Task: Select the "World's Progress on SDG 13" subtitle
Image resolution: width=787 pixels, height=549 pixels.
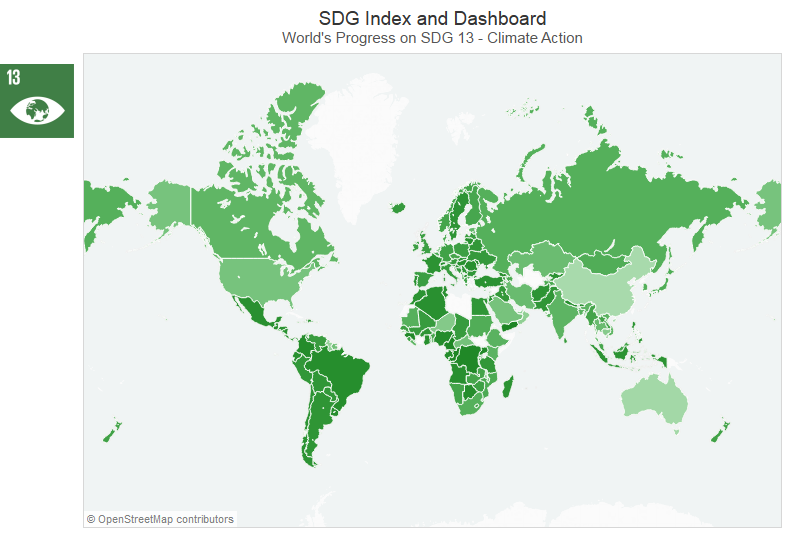Action: (432, 38)
